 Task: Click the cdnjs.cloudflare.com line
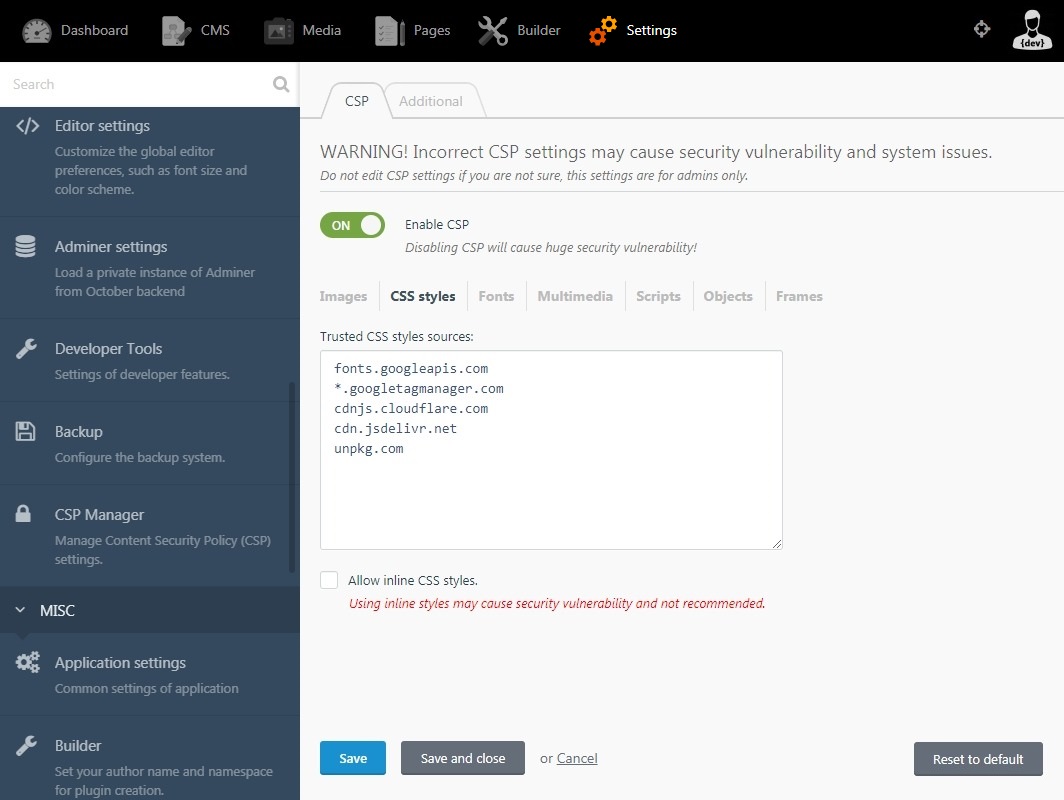click(x=411, y=408)
